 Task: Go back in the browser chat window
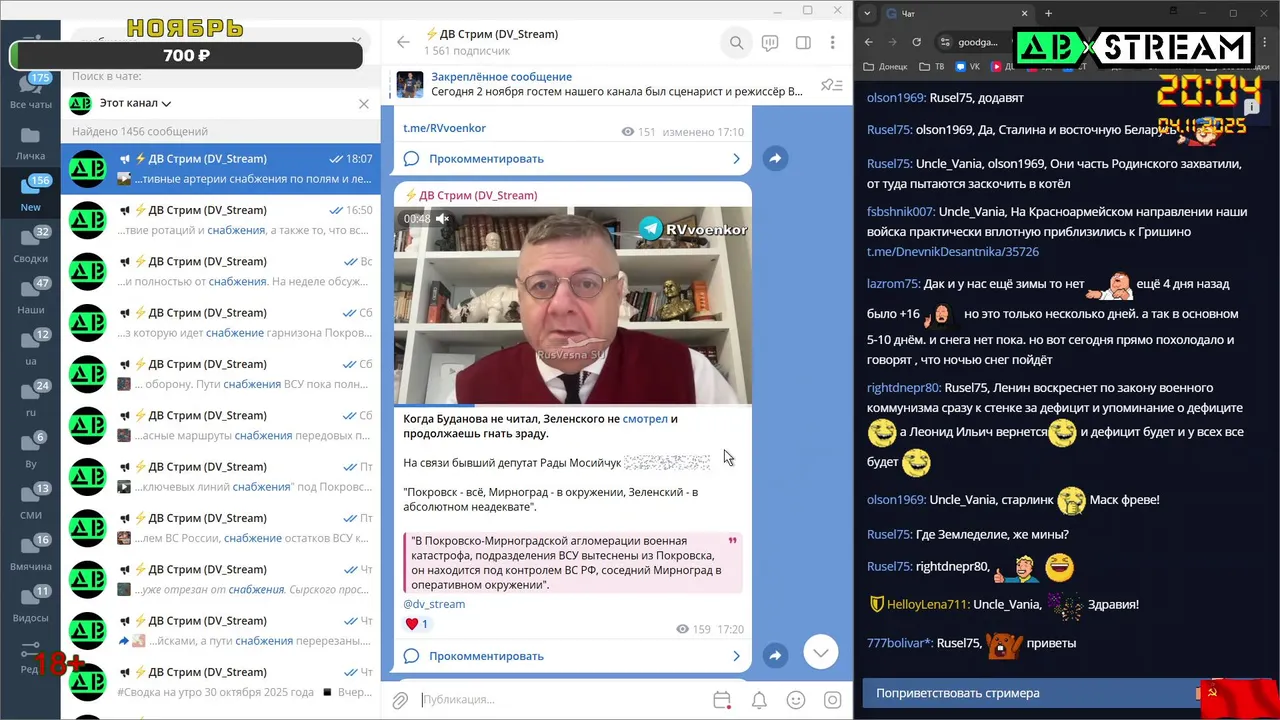click(x=868, y=42)
